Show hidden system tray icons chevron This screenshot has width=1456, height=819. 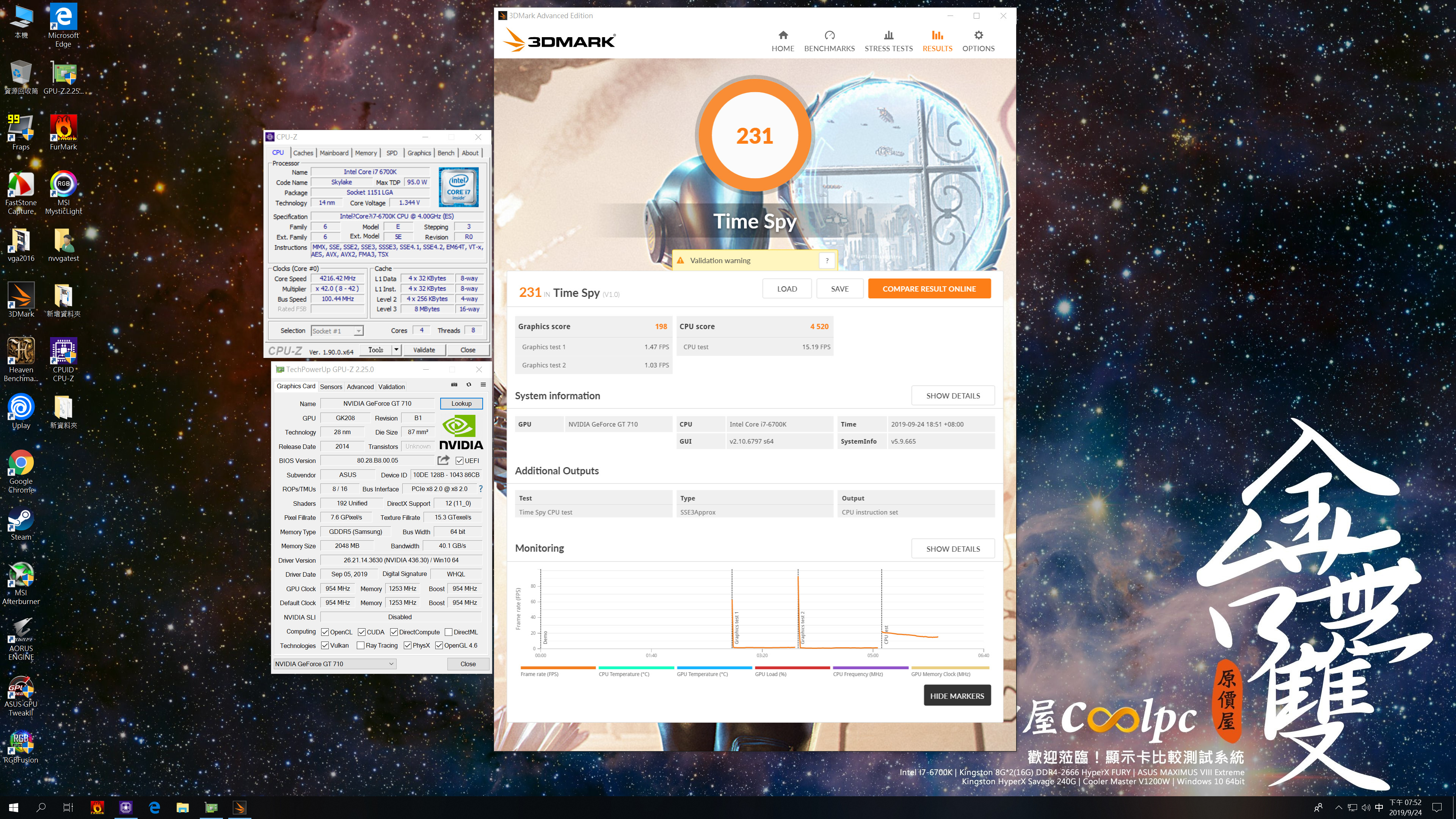1338,808
